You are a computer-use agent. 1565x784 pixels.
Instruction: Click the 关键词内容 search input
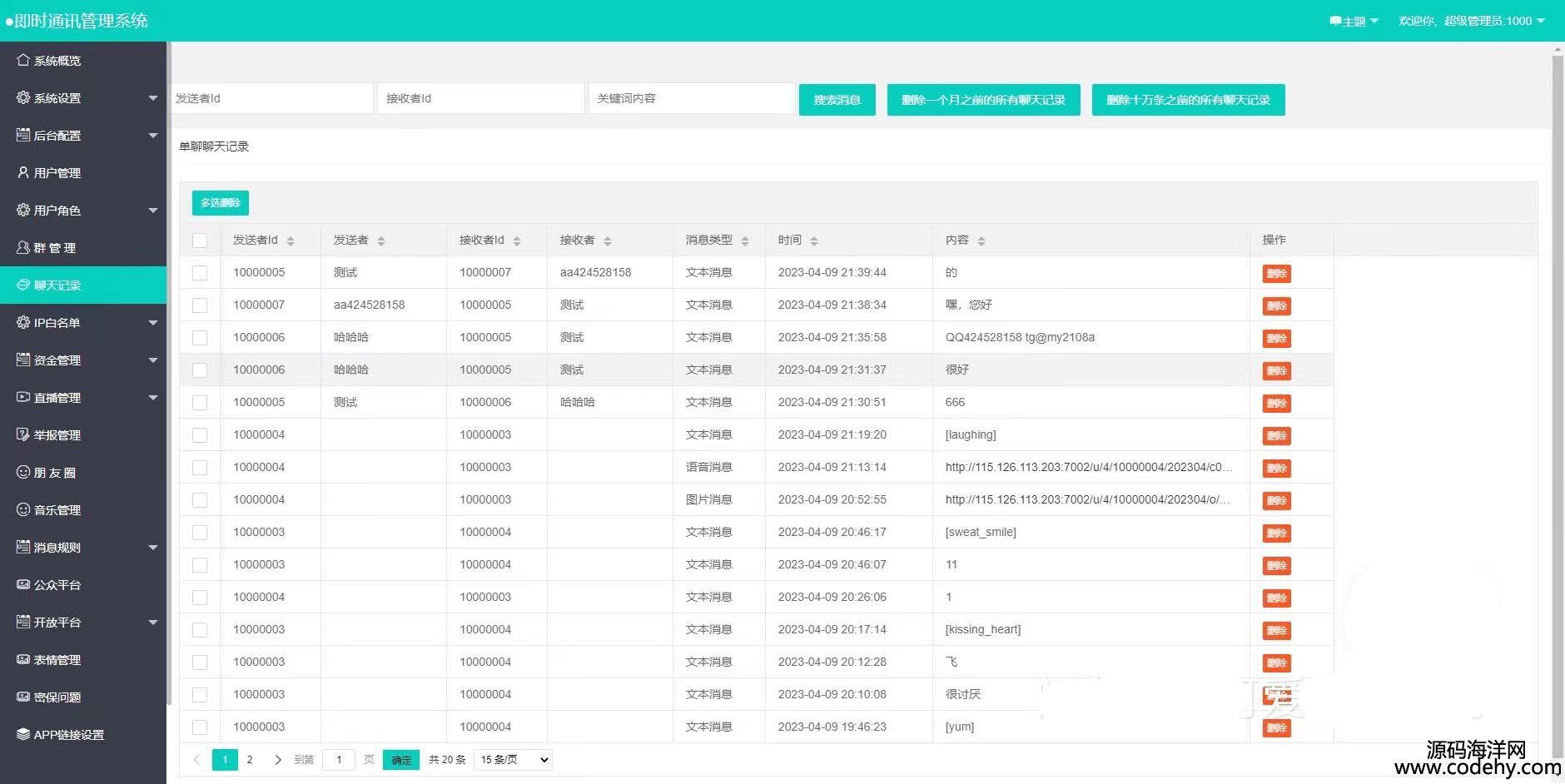click(x=693, y=98)
